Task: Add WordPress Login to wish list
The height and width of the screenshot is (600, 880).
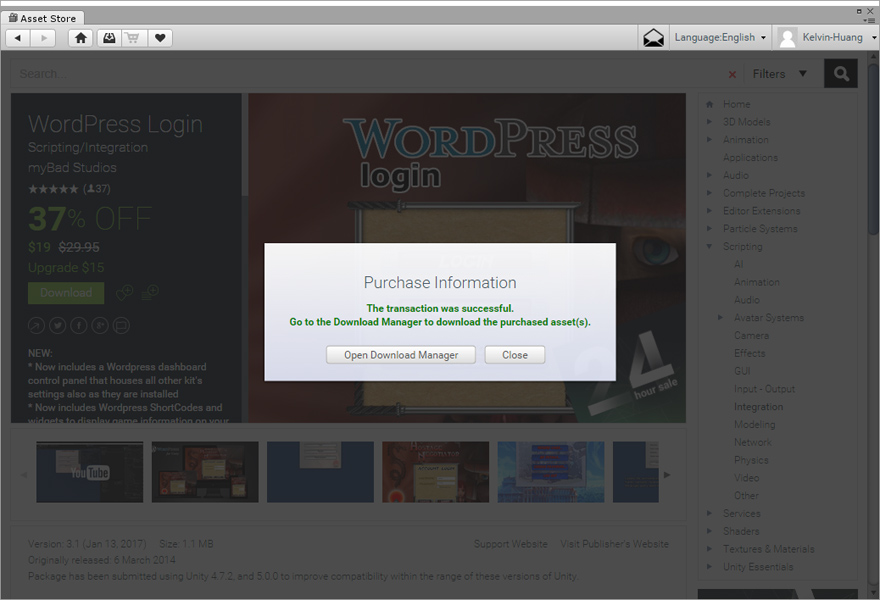Action: [124, 292]
